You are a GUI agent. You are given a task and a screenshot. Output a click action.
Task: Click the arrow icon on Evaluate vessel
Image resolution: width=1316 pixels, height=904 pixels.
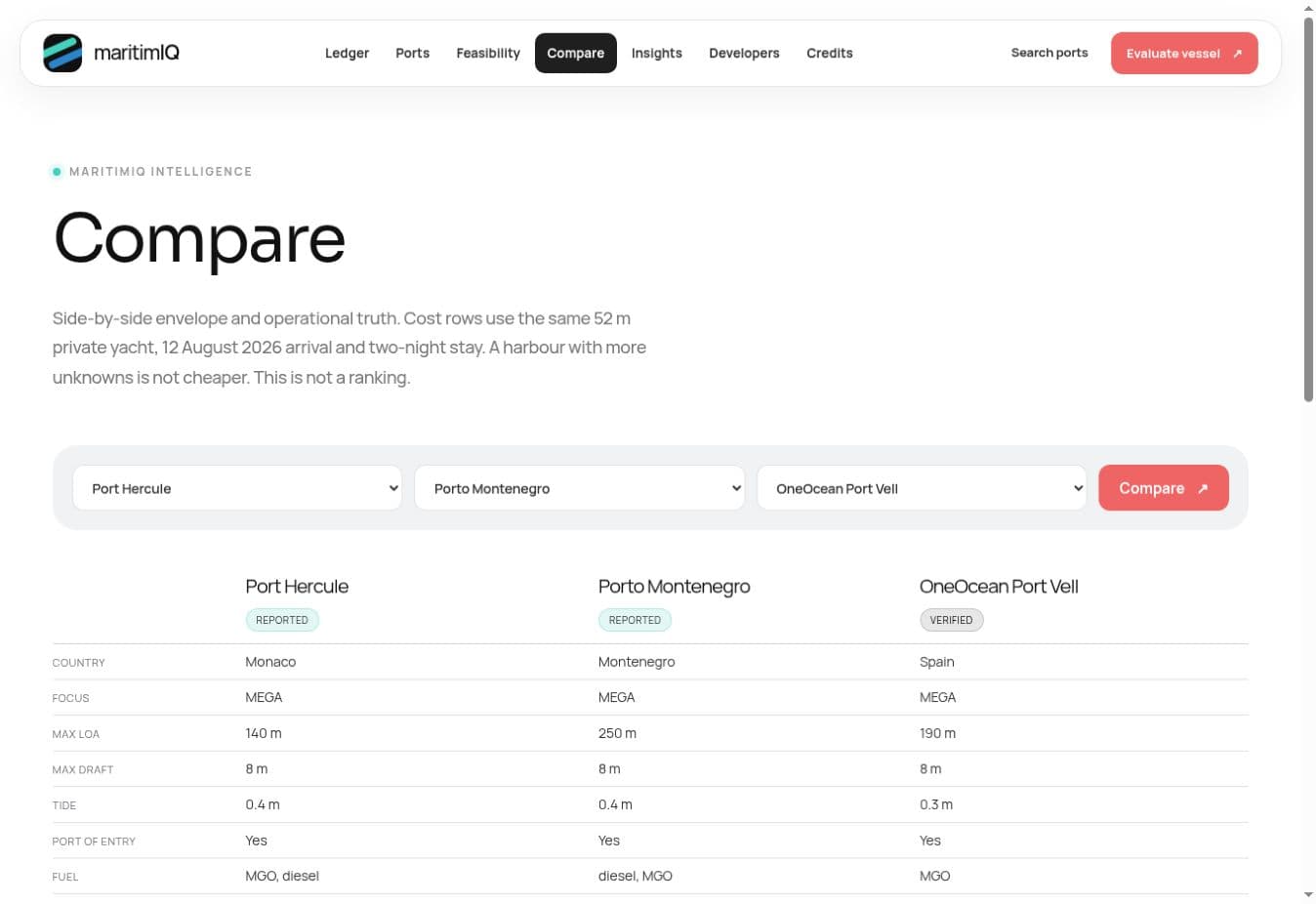point(1237,54)
